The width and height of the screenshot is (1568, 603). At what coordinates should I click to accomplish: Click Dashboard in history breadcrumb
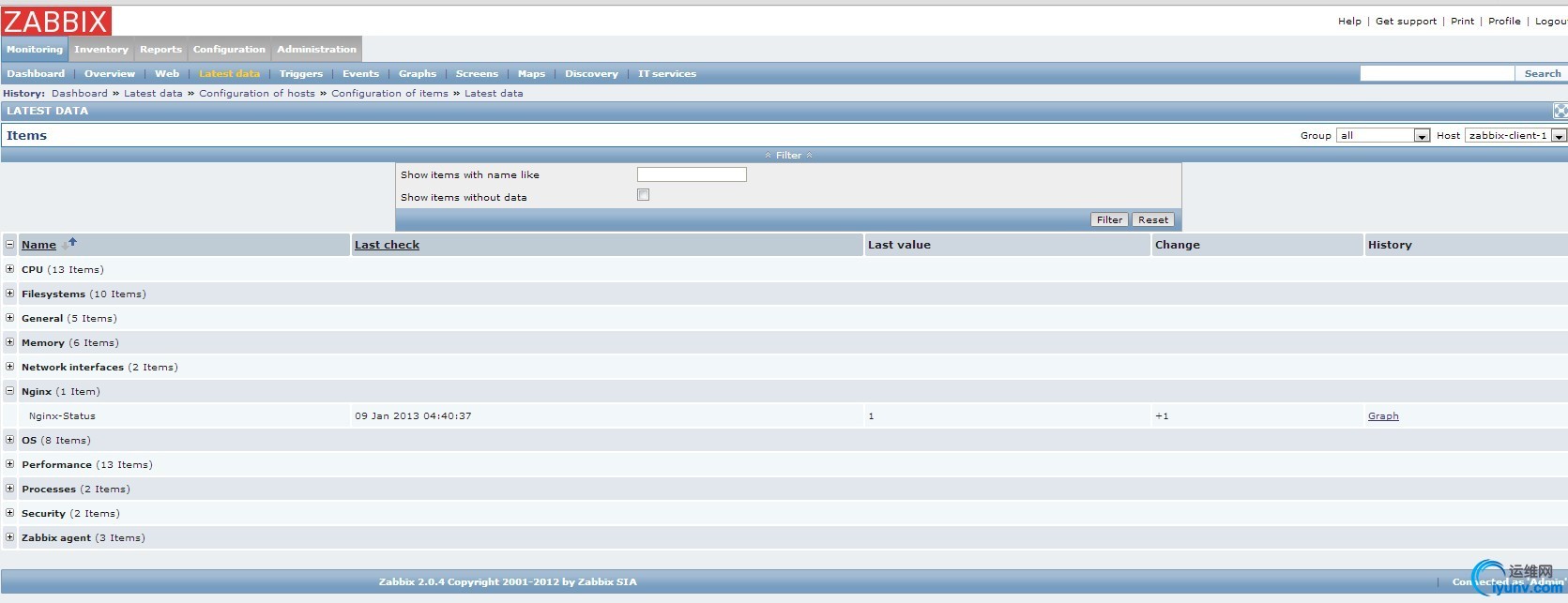tap(79, 93)
